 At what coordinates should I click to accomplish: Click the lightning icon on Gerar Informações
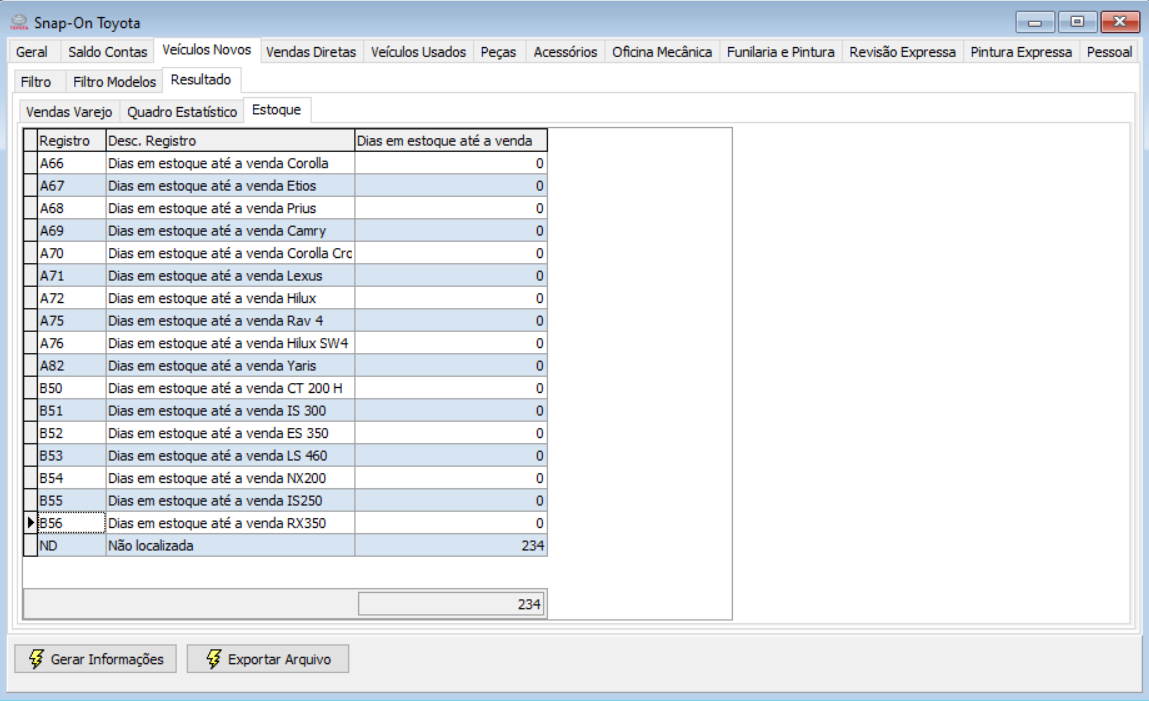36,659
